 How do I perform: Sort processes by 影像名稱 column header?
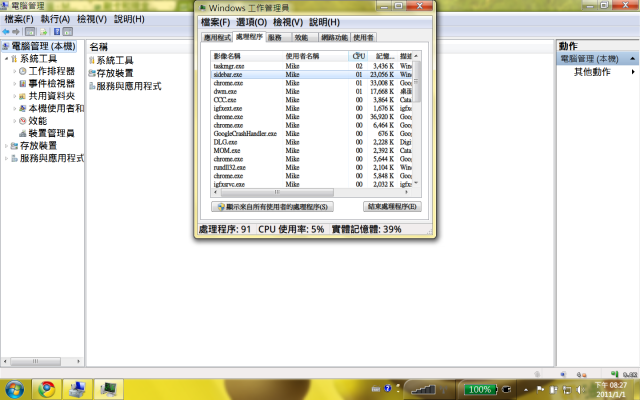tap(247, 56)
